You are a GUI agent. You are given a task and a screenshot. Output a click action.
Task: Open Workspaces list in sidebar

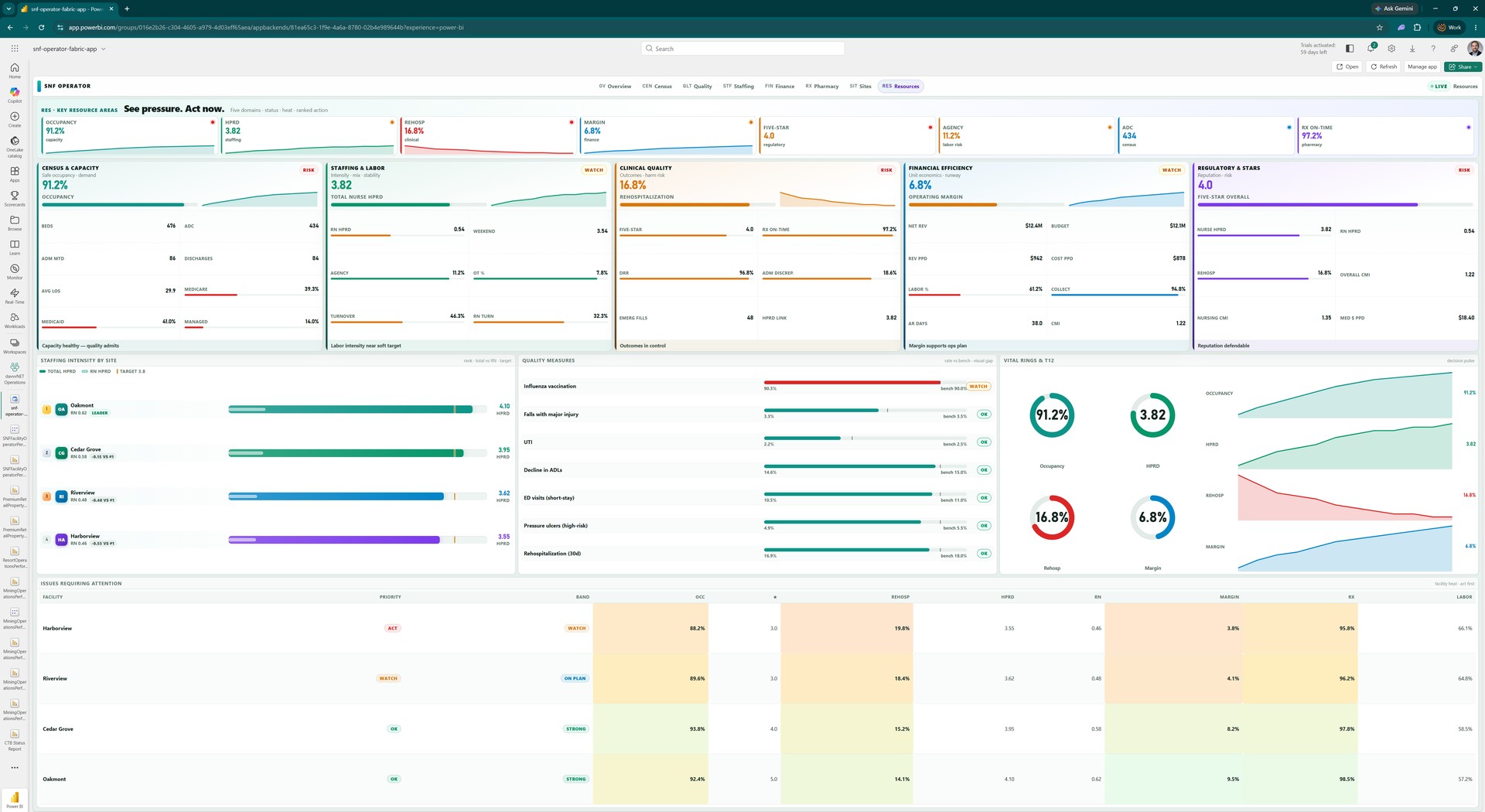tap(15, 346)
